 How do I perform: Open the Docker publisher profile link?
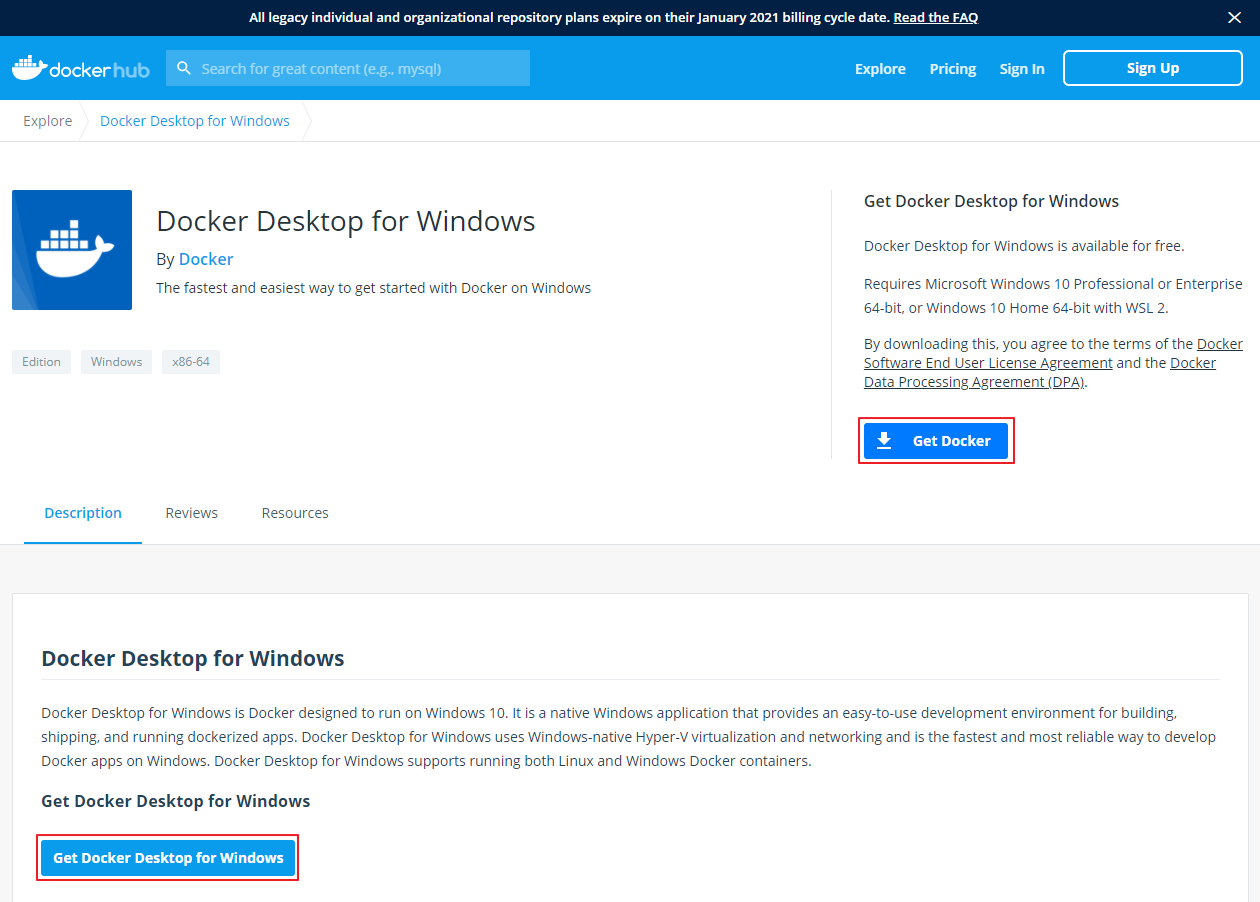pyautogui.click(x=206, y=258)
